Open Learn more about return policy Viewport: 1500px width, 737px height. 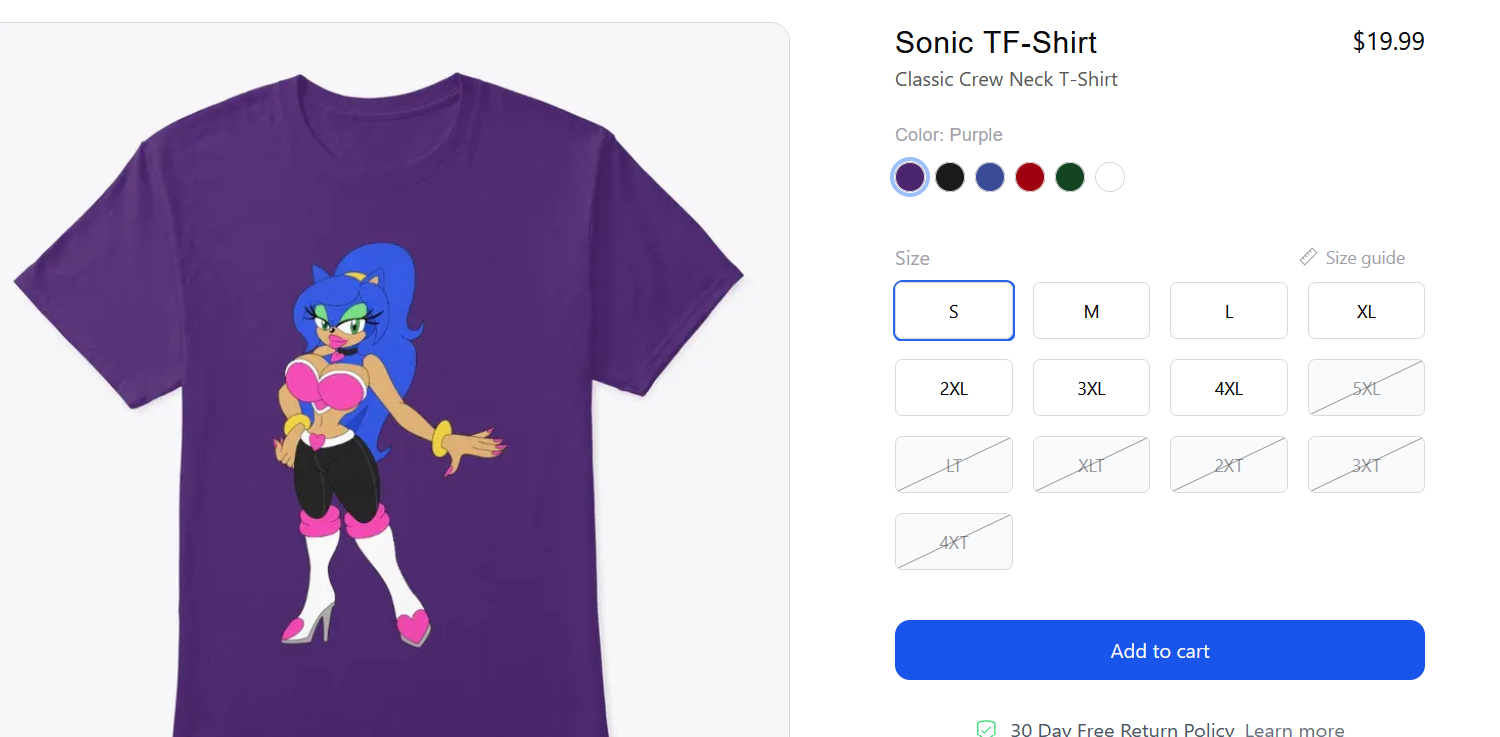tap(1294, 729)
